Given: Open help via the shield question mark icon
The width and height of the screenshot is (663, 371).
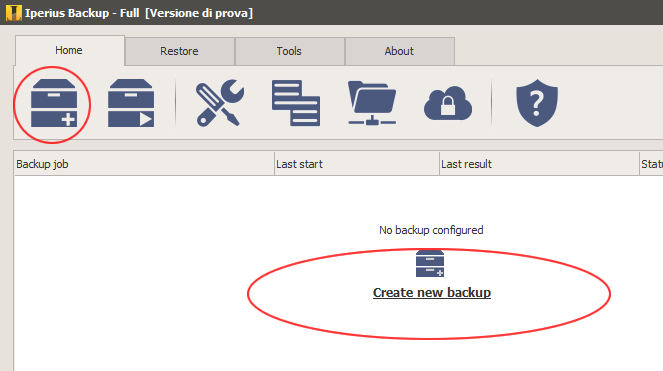Looking at the screenshot, I should click(537, 103).
